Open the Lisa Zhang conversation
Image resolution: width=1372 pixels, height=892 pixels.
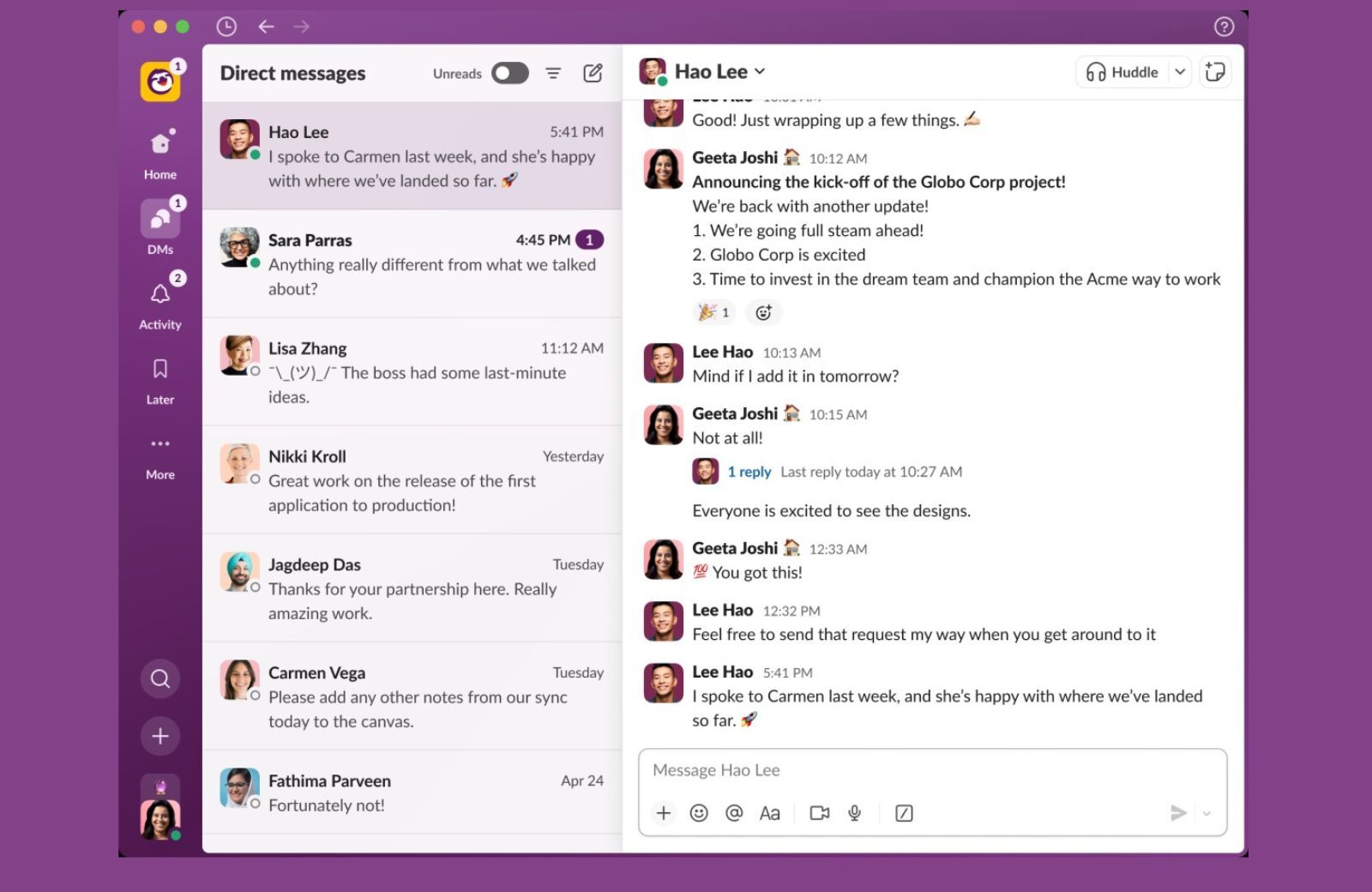412,372
